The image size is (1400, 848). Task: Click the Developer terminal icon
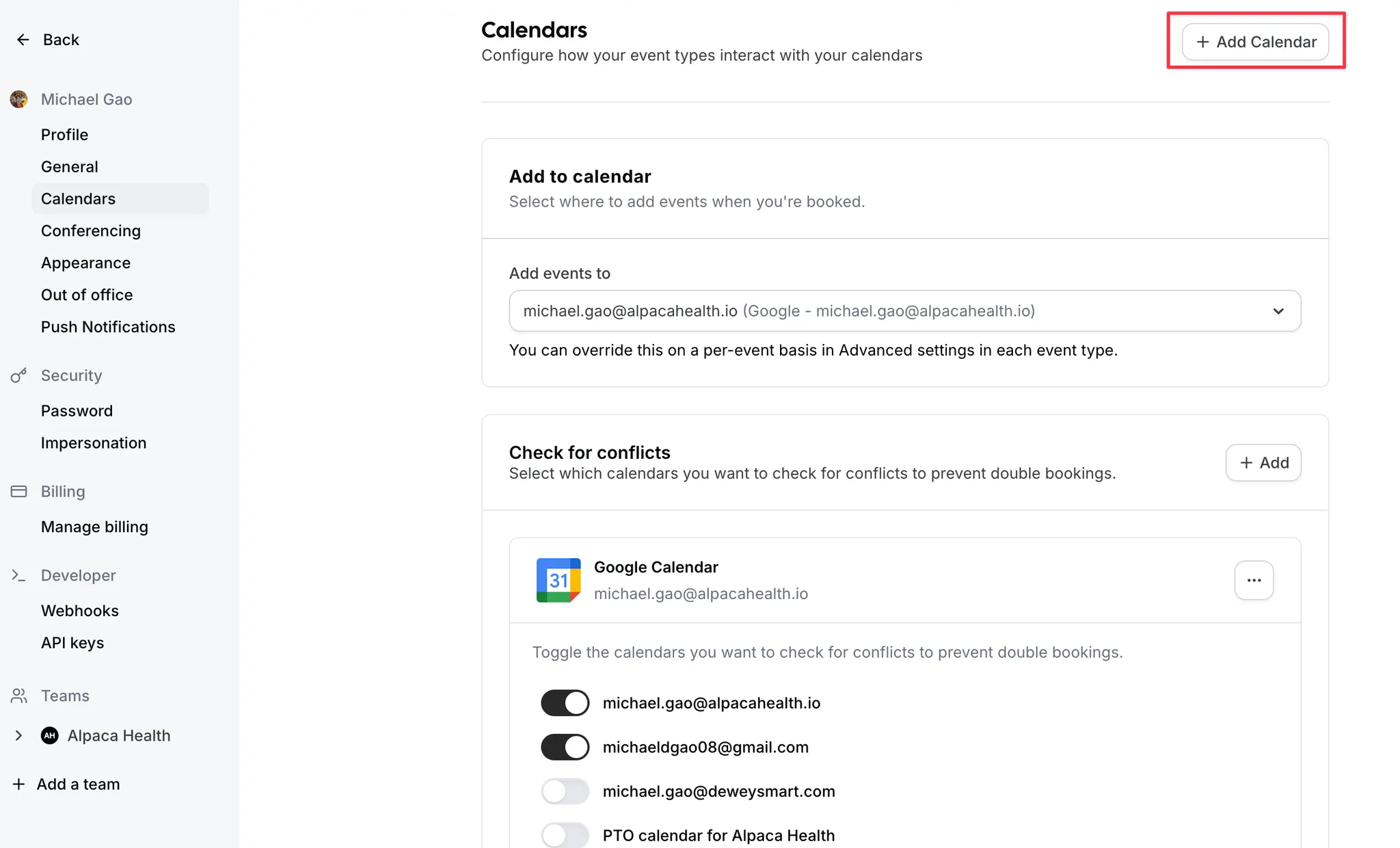tap(19, 575)
